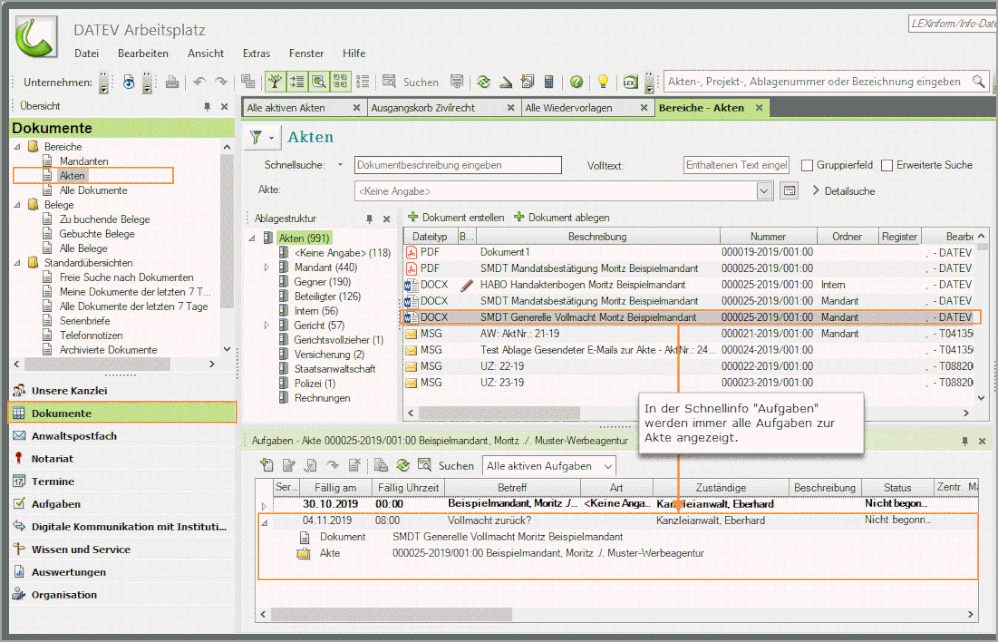Open the LEXinform icon in main toolbar
998x642 pixels.
pyautogui.click(x=630, y=82)
